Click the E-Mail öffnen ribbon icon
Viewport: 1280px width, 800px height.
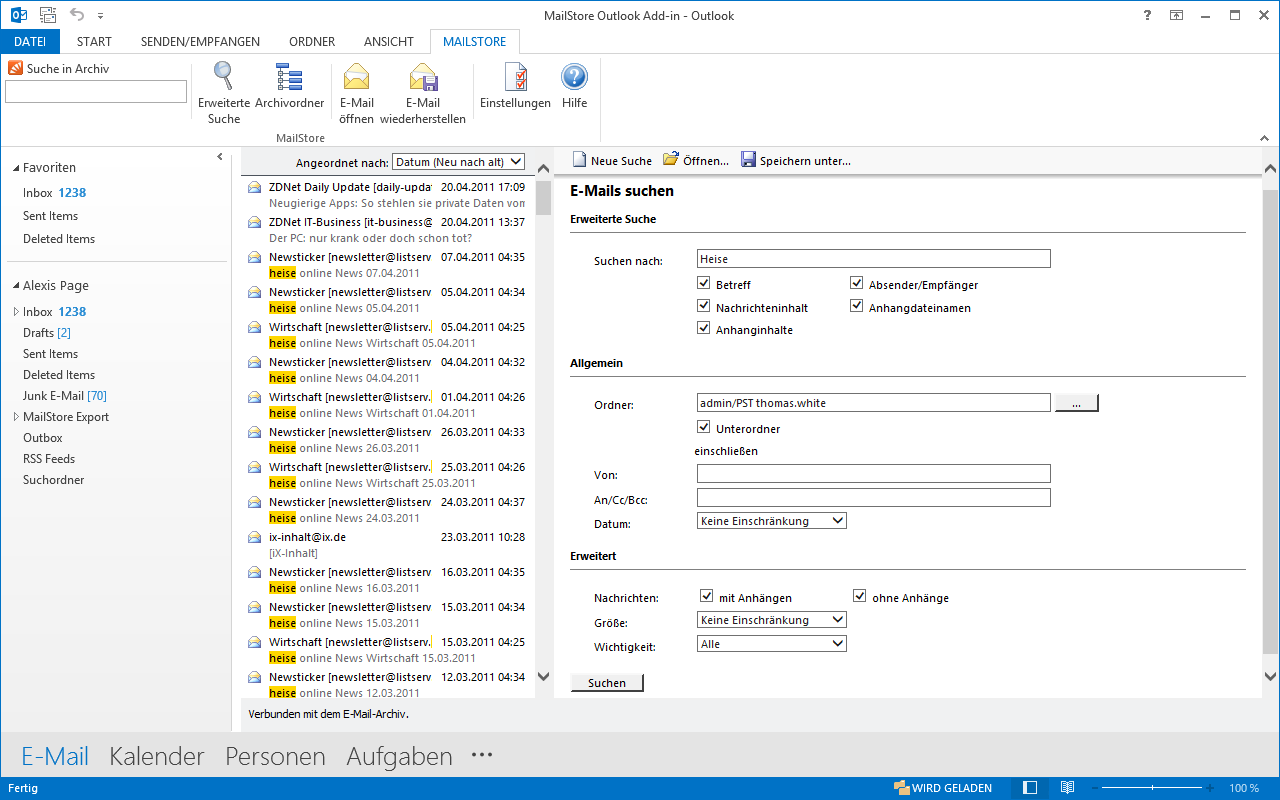click(x=356, y=77)
